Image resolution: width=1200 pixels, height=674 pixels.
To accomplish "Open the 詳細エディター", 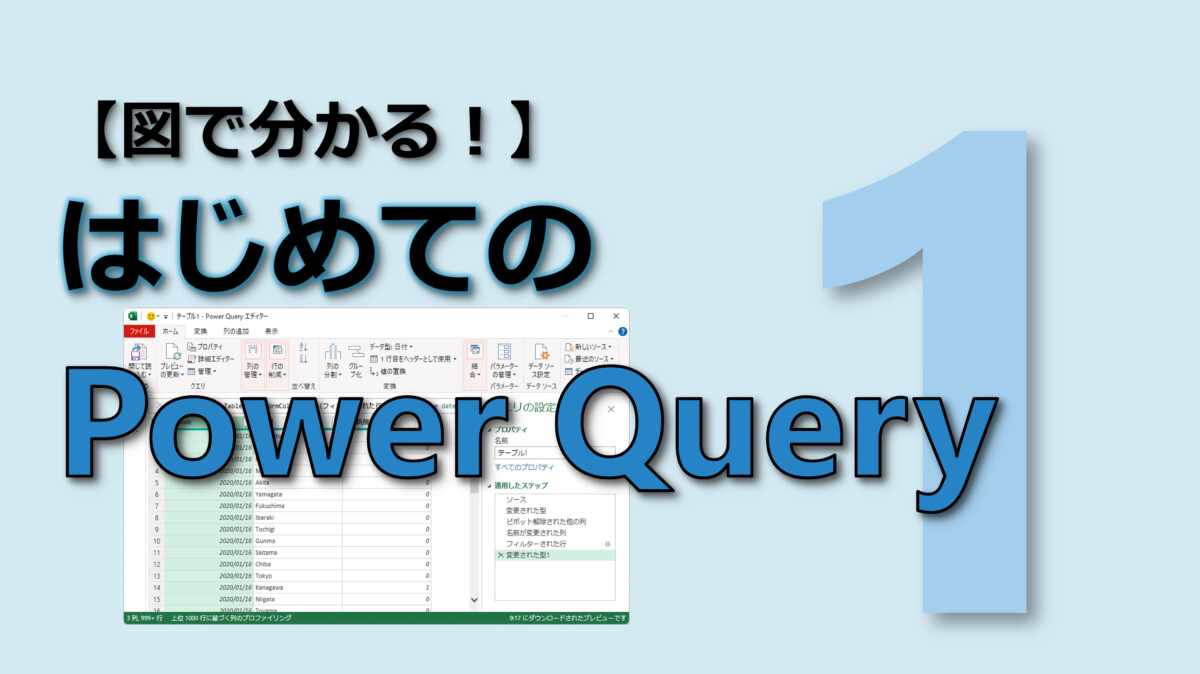I will (x=211, y=358).
